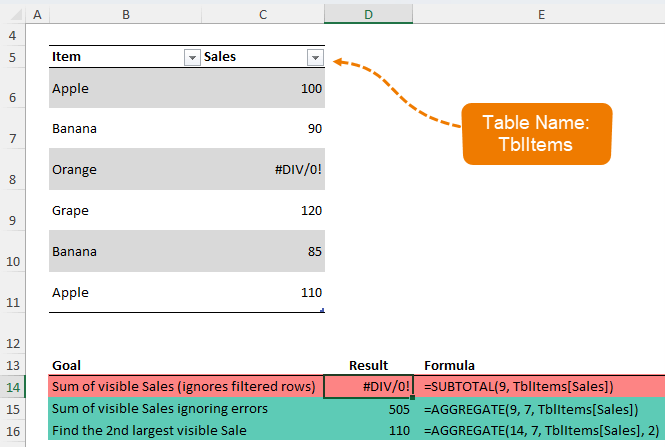Viewport: 665px width, 447px height.
Task: Select the Apple cell in row 11
Action: 125,293
